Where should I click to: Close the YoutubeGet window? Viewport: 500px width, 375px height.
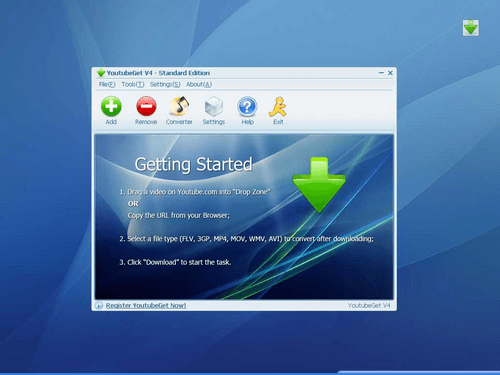390,73
